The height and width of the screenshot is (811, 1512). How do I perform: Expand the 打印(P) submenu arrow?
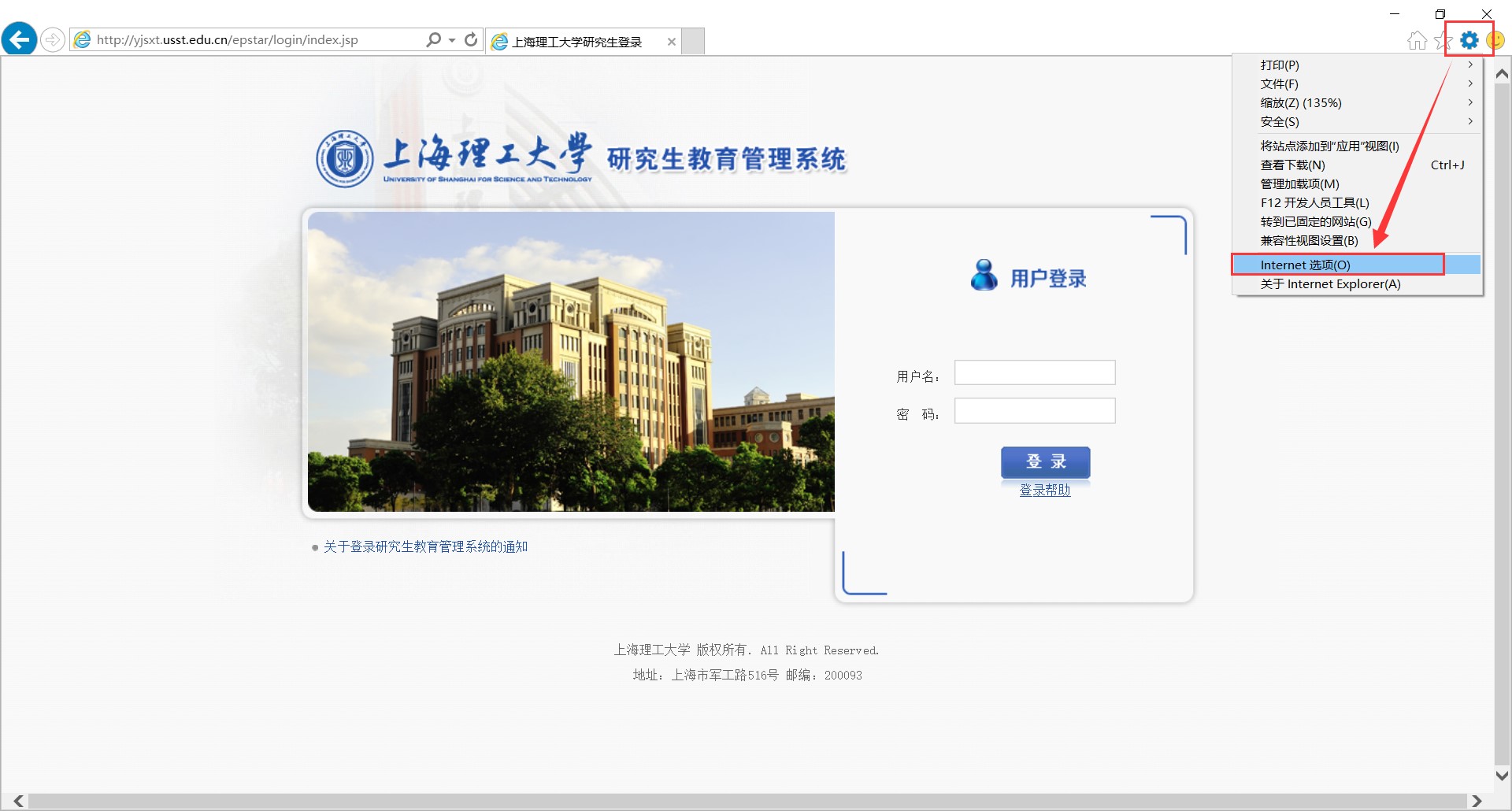pos(1470,65)
